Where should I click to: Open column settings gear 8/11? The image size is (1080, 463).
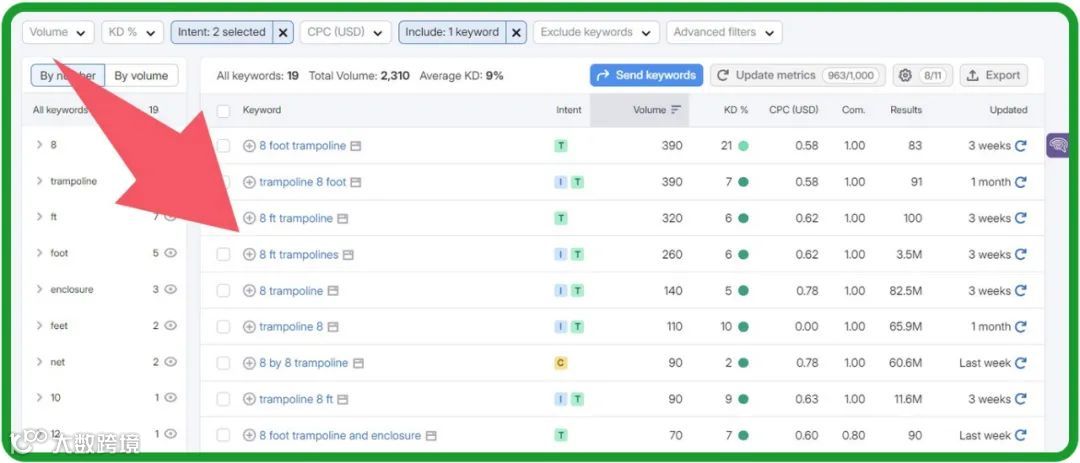point(923,76)
